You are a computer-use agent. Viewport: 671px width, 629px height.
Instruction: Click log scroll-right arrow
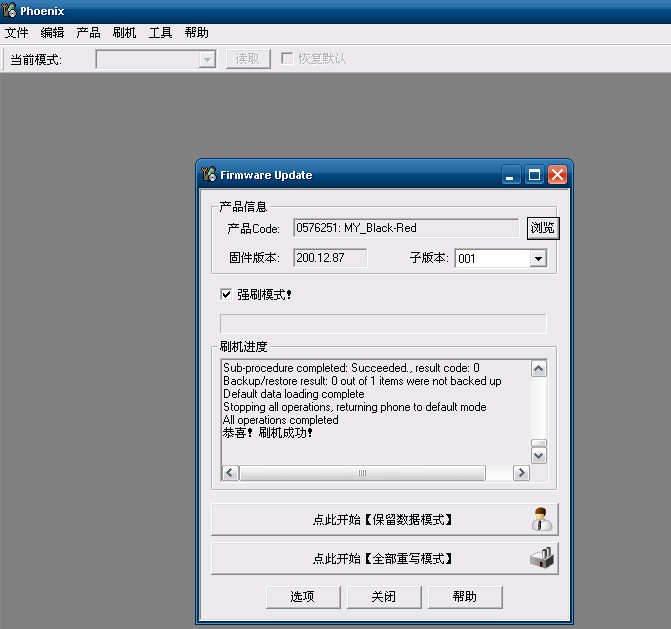pyautogui.click(x=521, y=473)
